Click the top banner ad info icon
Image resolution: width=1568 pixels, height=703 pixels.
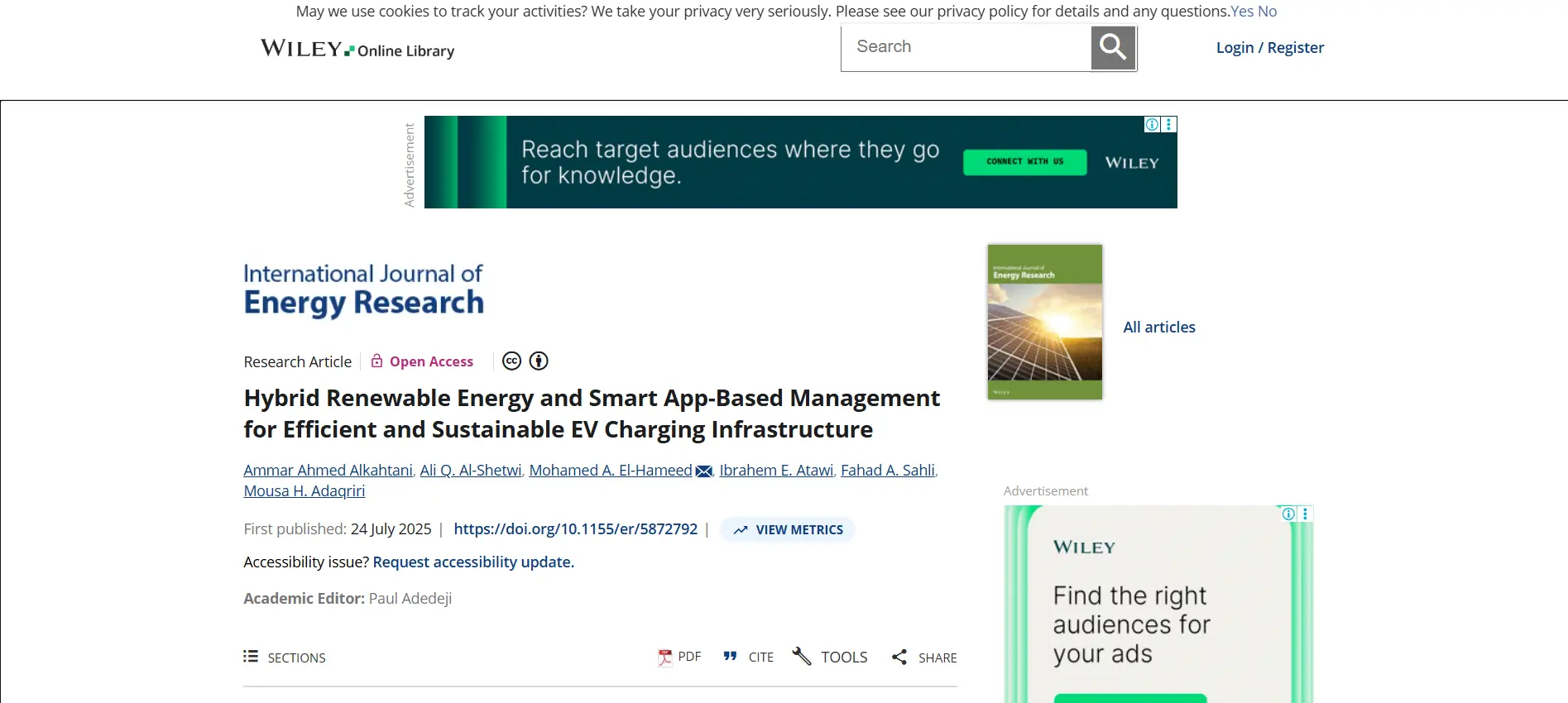(x=1152, y=124)
